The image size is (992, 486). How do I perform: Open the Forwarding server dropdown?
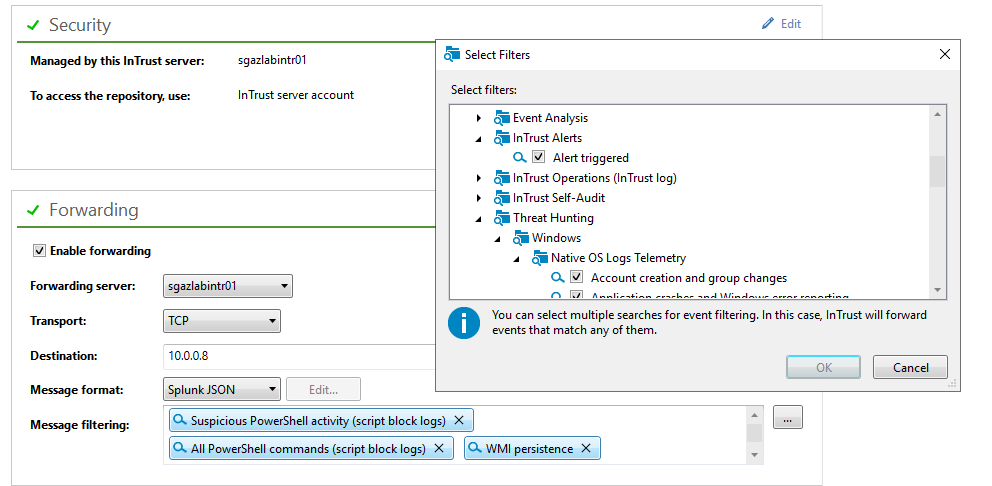[228, 286]
